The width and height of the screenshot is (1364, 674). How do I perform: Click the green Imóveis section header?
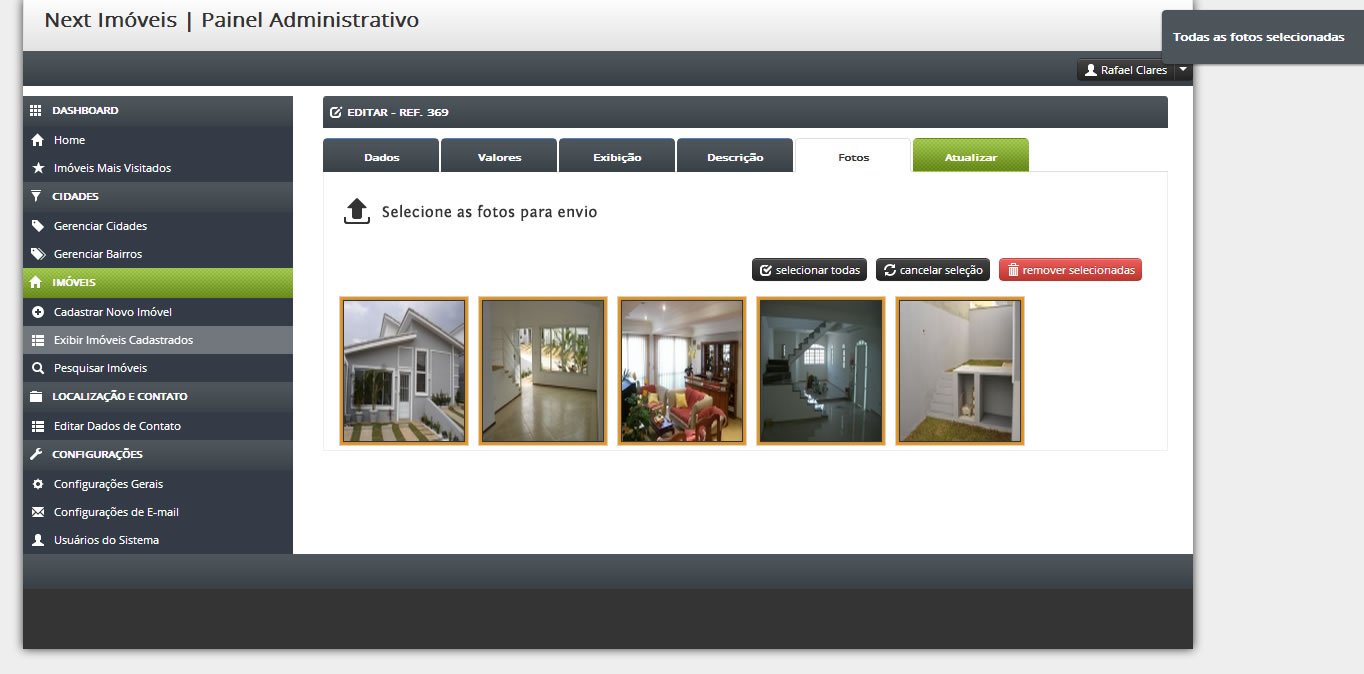pos(158,283)
